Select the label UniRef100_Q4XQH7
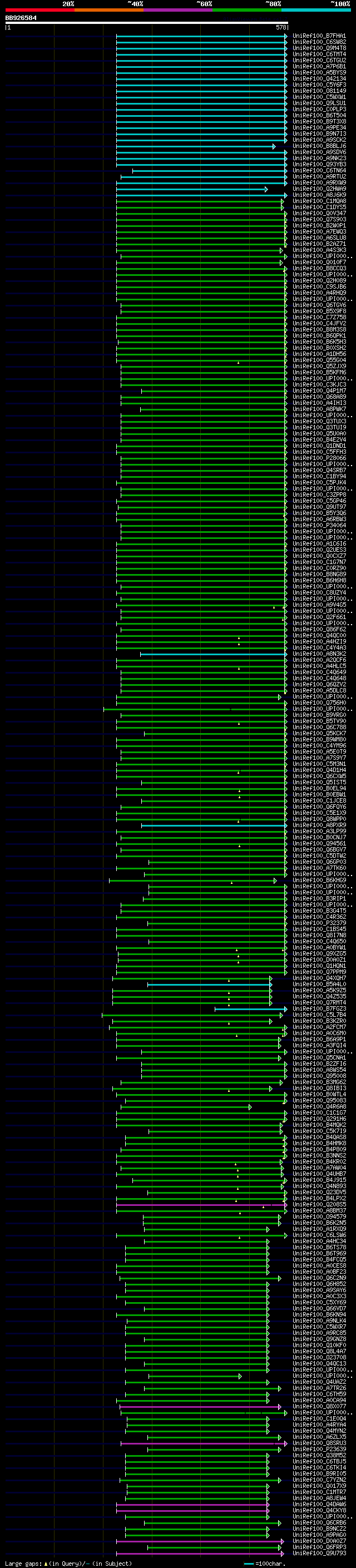The width and height of the screenshot is (356, 1568). coord(319,978)
